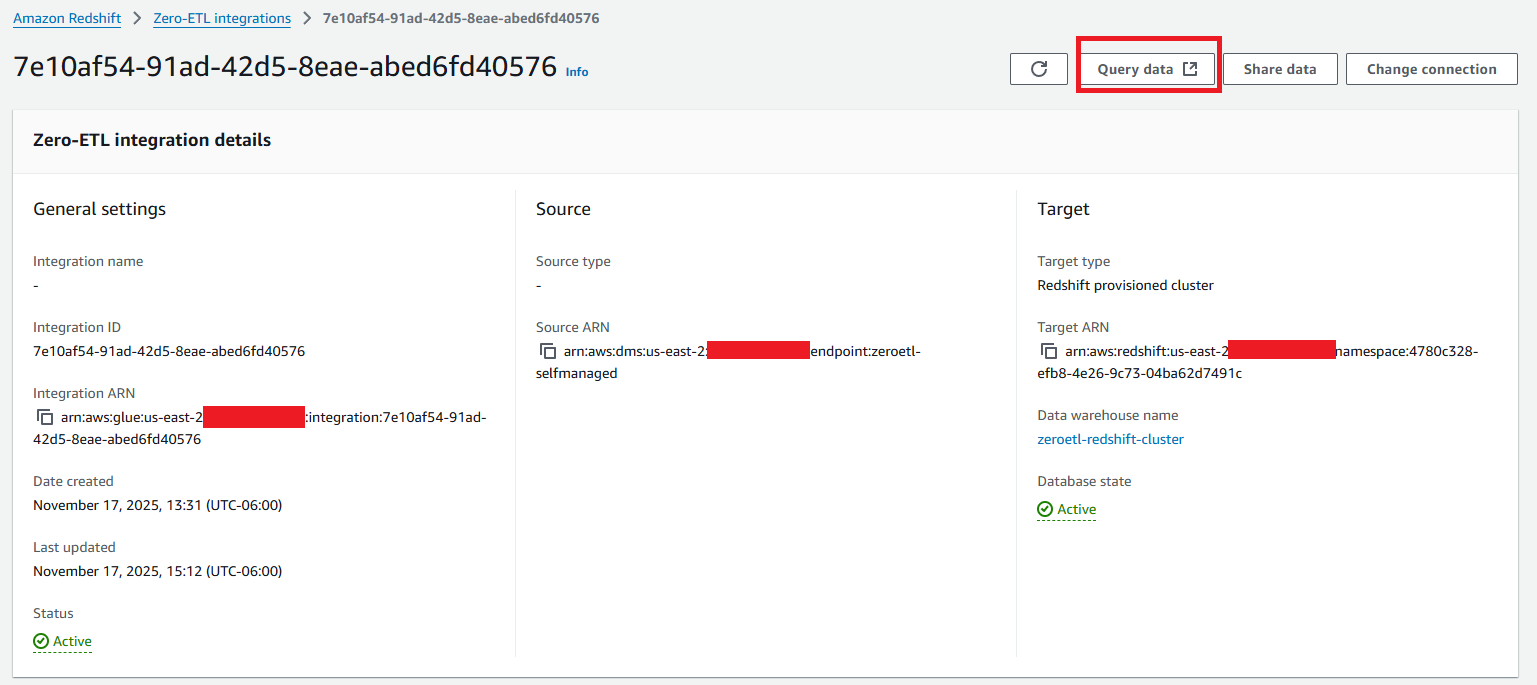
Task: Click the breadcrumb current integration ID text
Action: coord(461,18)
